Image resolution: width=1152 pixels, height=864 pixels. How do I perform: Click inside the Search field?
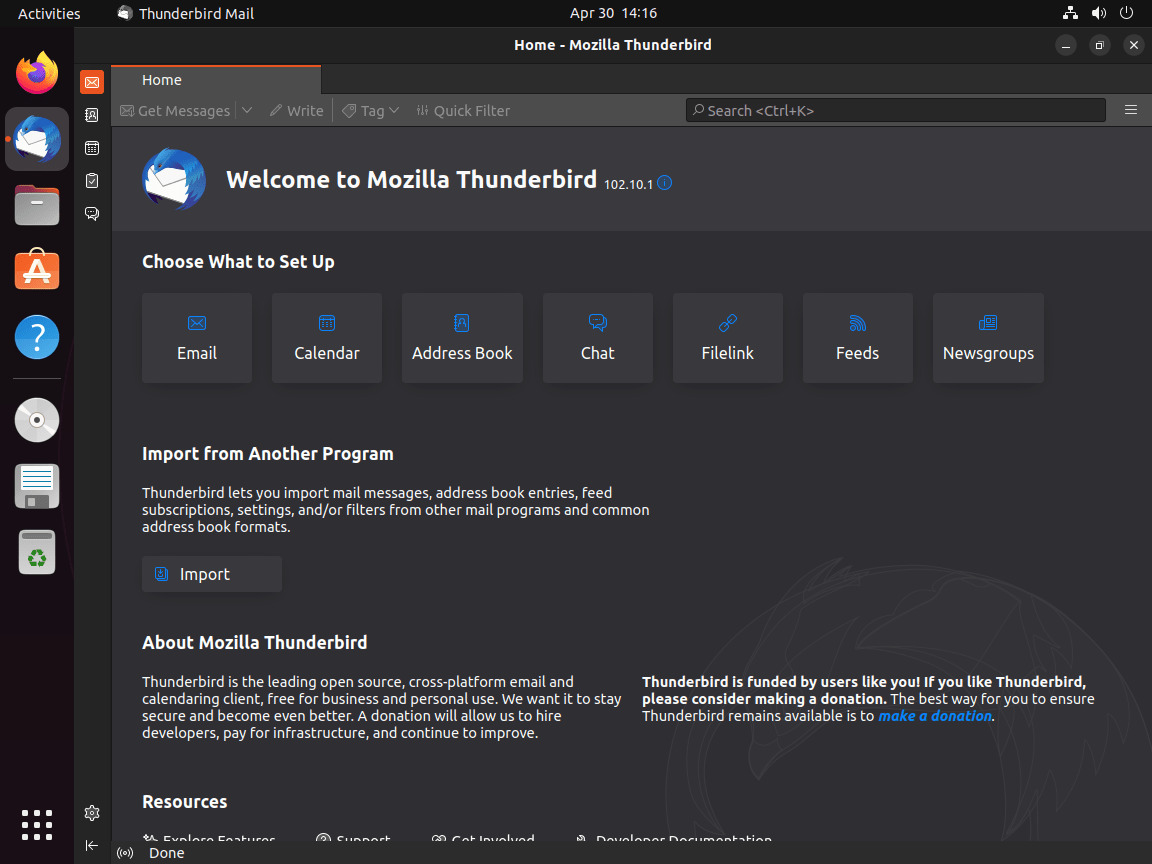895,110
